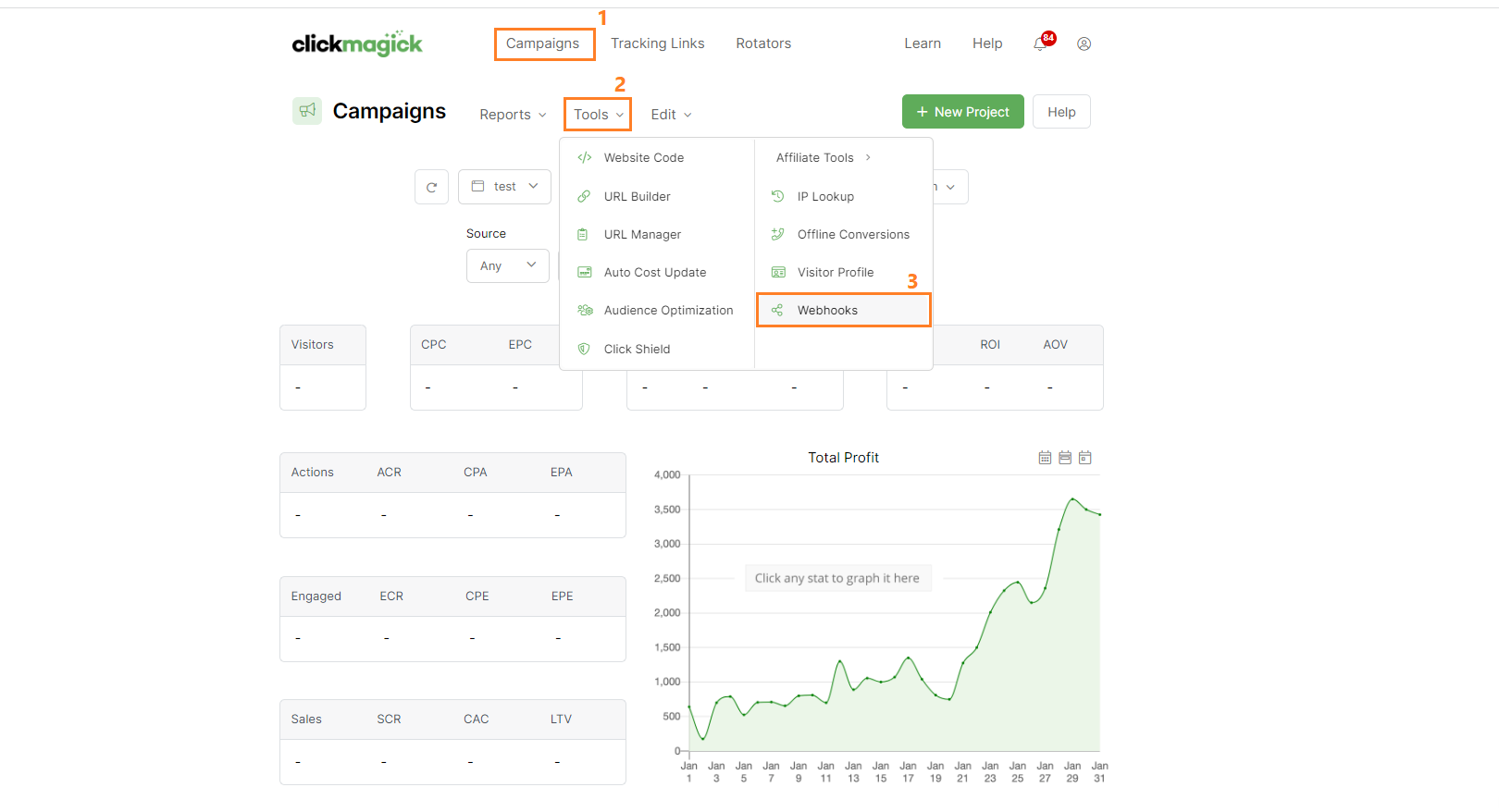Open the Source 'Any' dropdown
1499x812 pixels.
coord(507,266)
